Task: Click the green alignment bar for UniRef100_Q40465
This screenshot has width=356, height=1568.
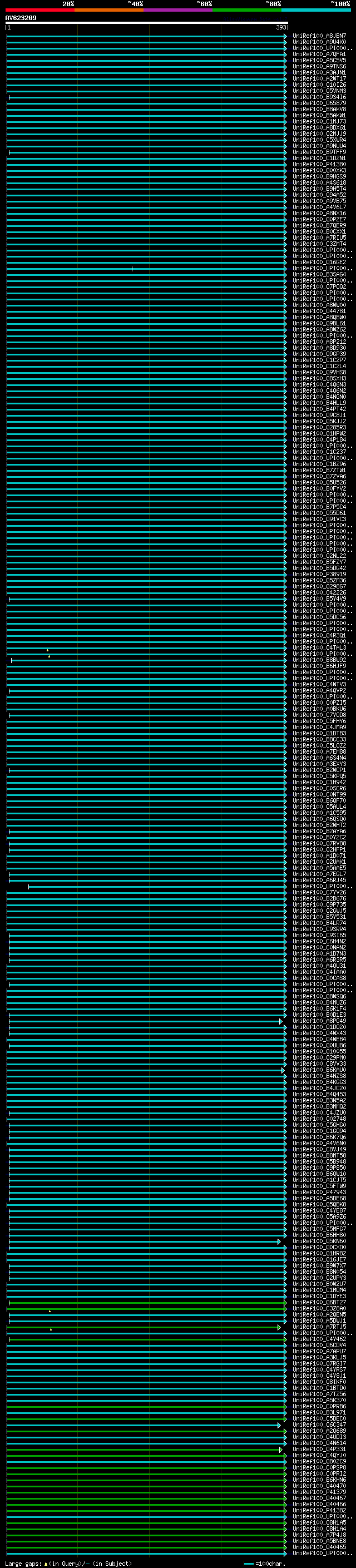Action: [146, 1547]
